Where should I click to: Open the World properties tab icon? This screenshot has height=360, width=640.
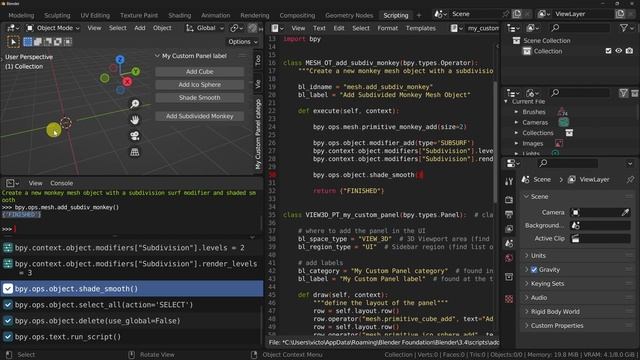point(509,258)
